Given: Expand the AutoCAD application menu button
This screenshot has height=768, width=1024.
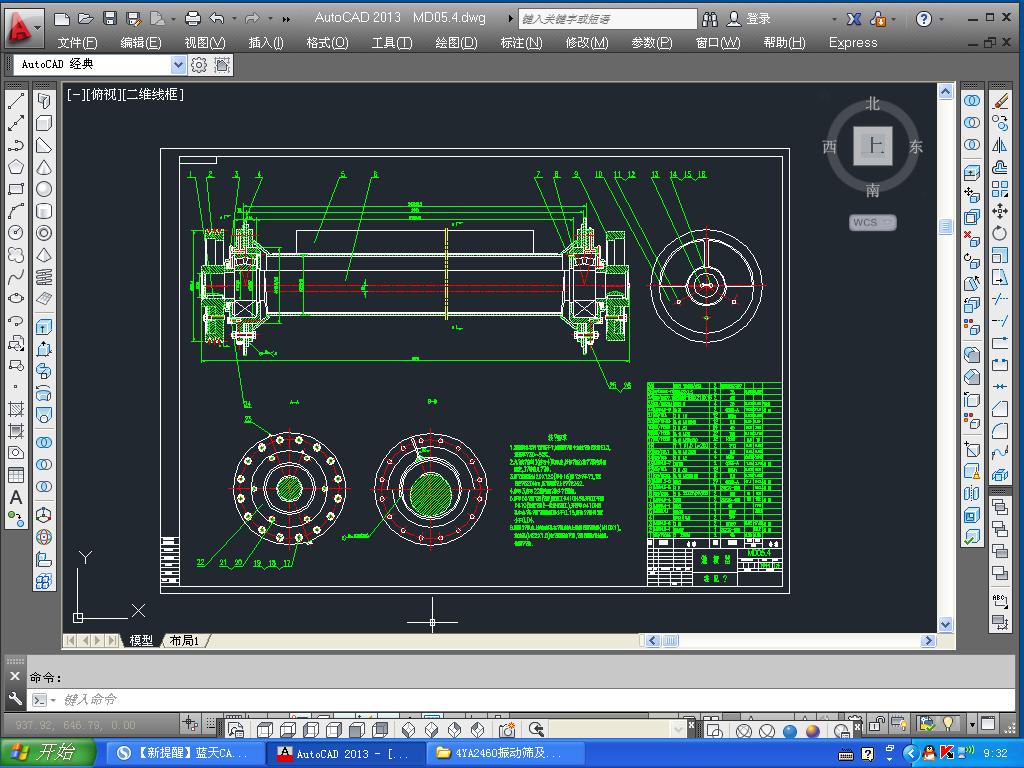Looking at the screenshot, I should pos(24,26).
